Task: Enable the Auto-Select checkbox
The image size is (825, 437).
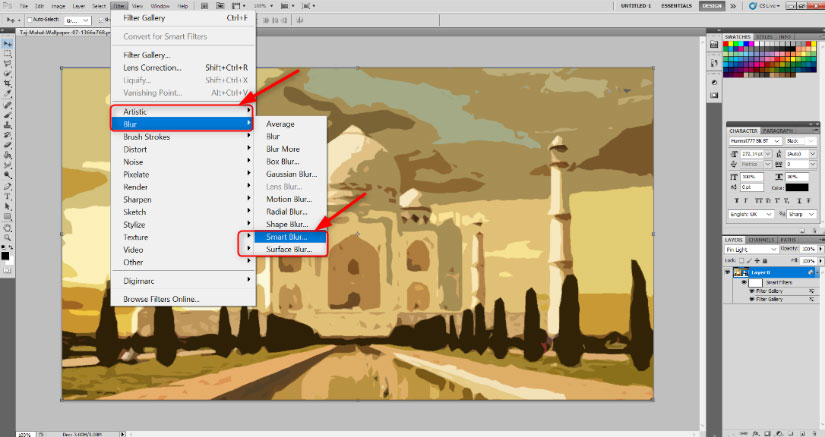Action: point(29,20)
